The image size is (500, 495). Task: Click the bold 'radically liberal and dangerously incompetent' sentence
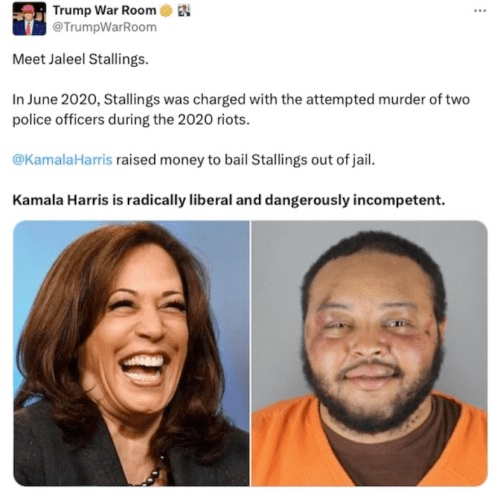[229, 200]
